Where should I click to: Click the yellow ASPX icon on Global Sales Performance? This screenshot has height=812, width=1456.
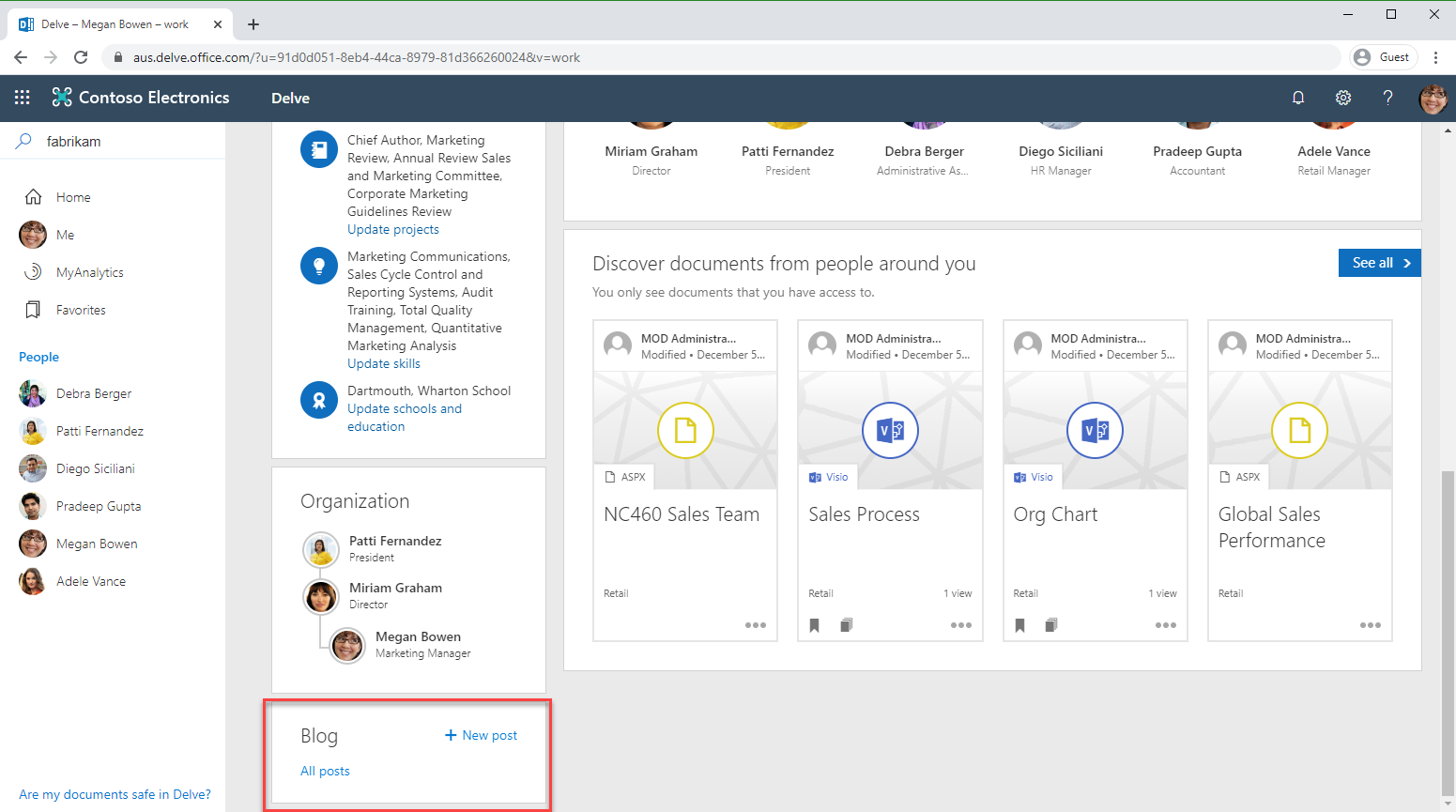[x=1299, y=430]
